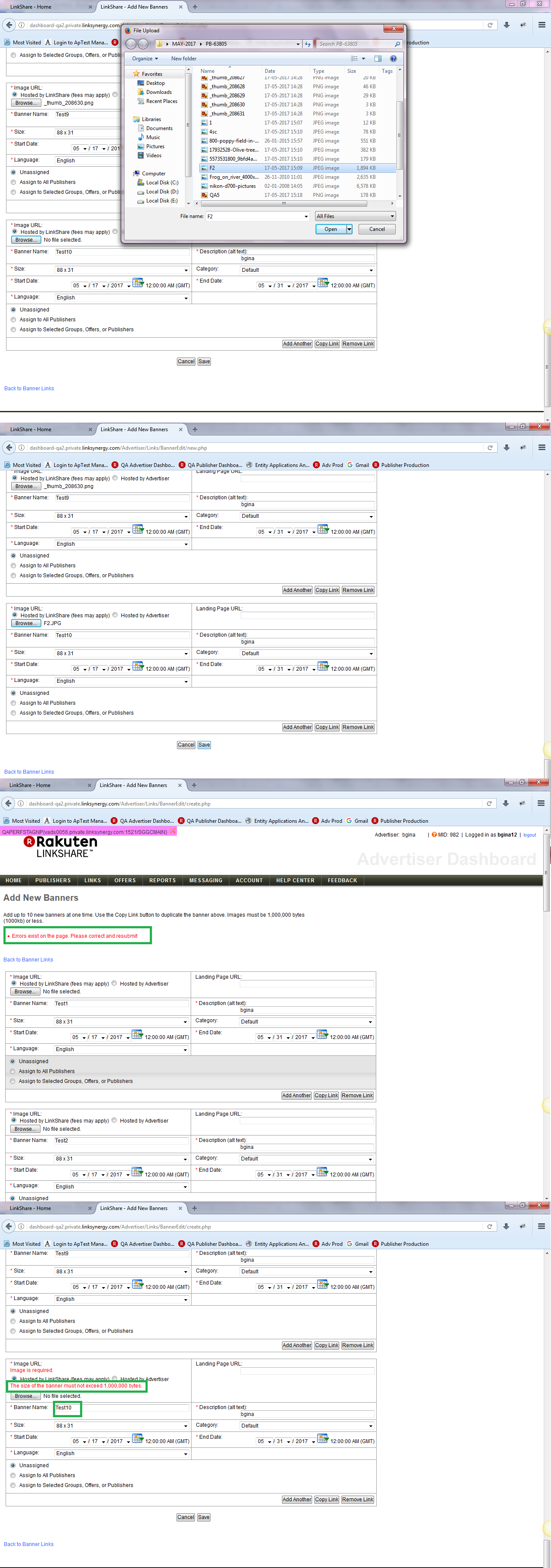Choose Hosted by Advertiser for Test2 banner
Viewport: 551px width, 1568px height.
[x=115, y=1120]
